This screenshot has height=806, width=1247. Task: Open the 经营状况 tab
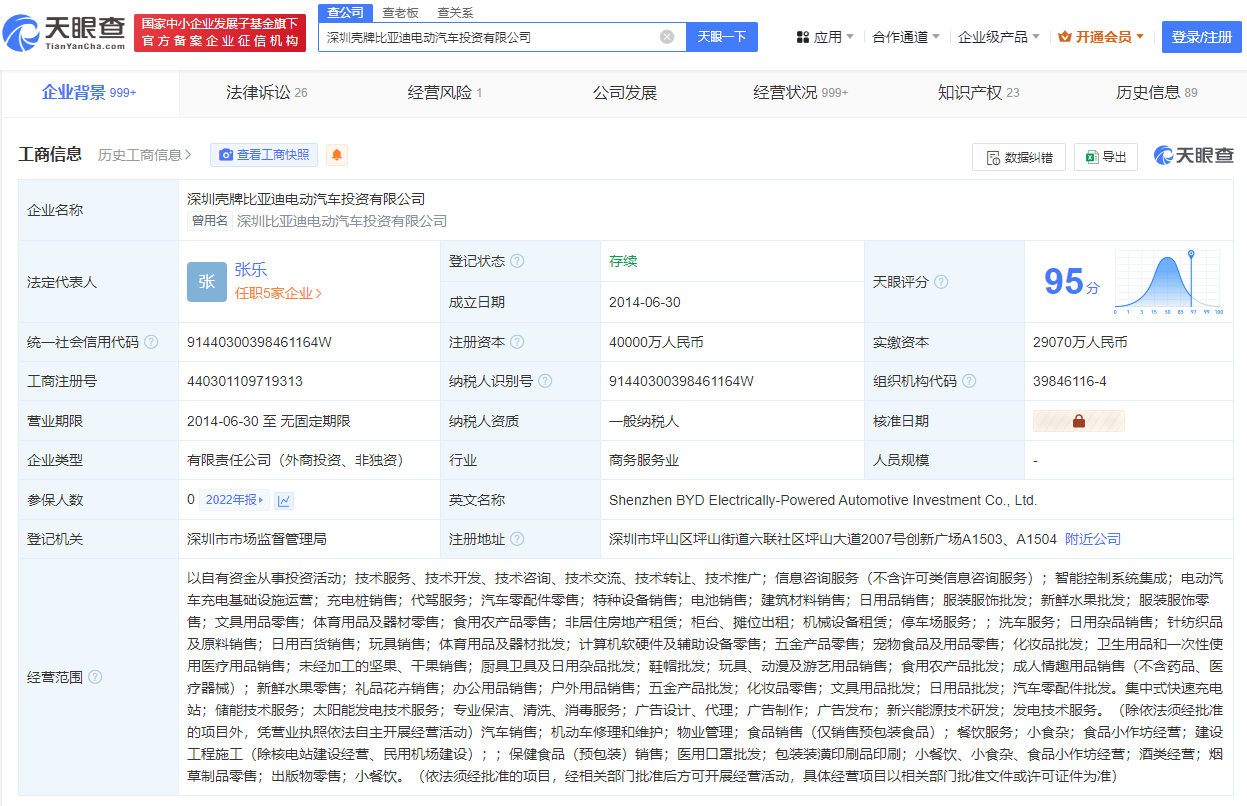click(x=800, y=92)
